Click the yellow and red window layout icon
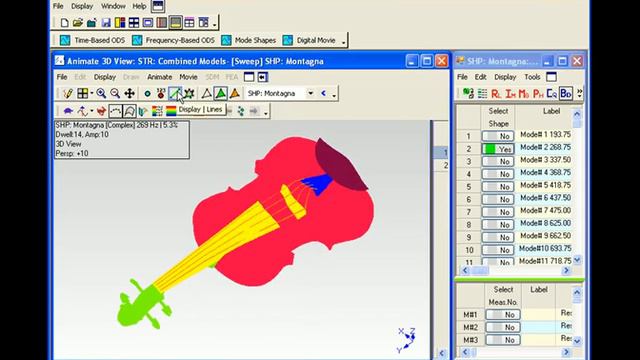The image size is (640, 360). [120, 22]
